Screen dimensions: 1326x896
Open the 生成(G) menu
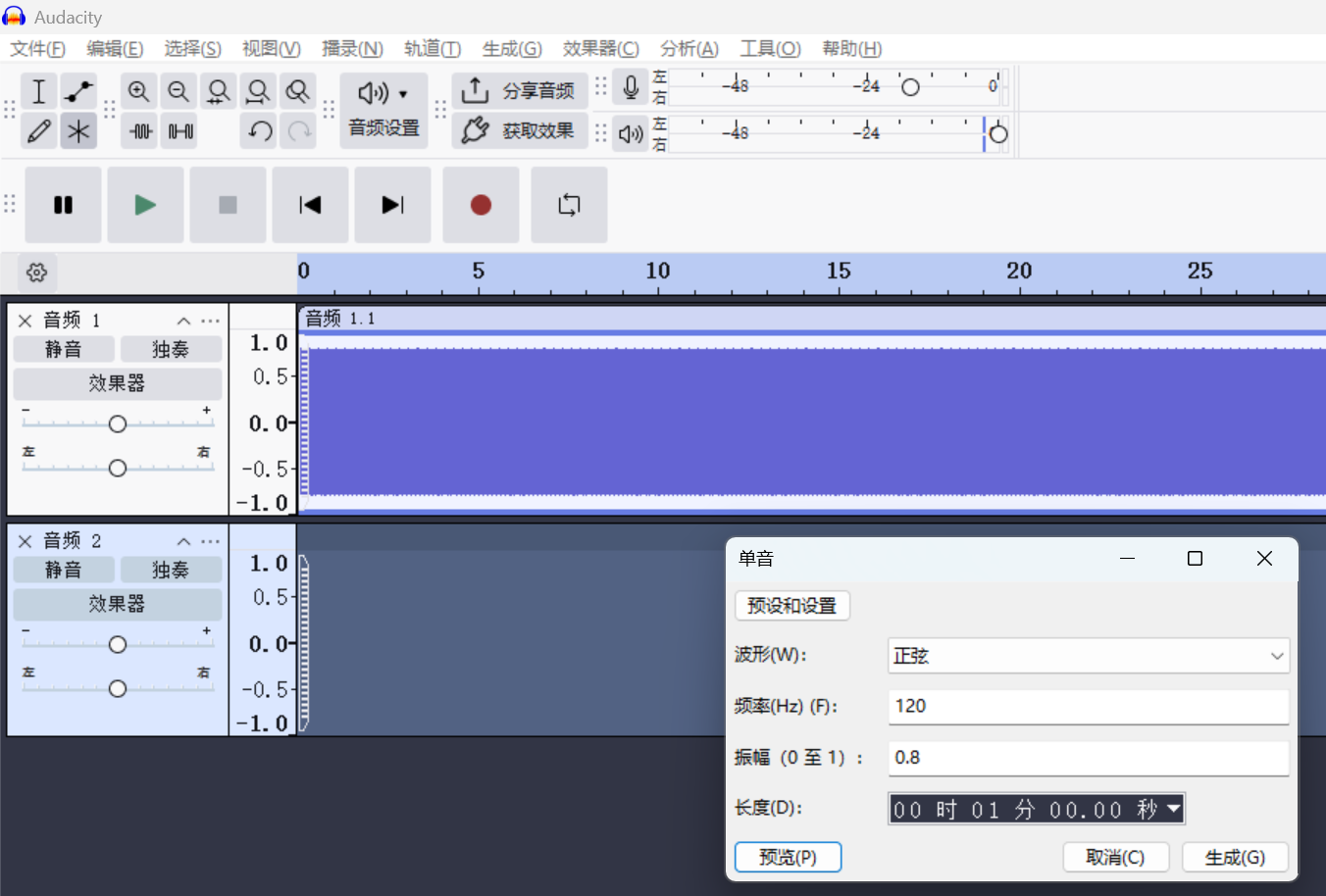pyautogui.click(x=512, y=49)
